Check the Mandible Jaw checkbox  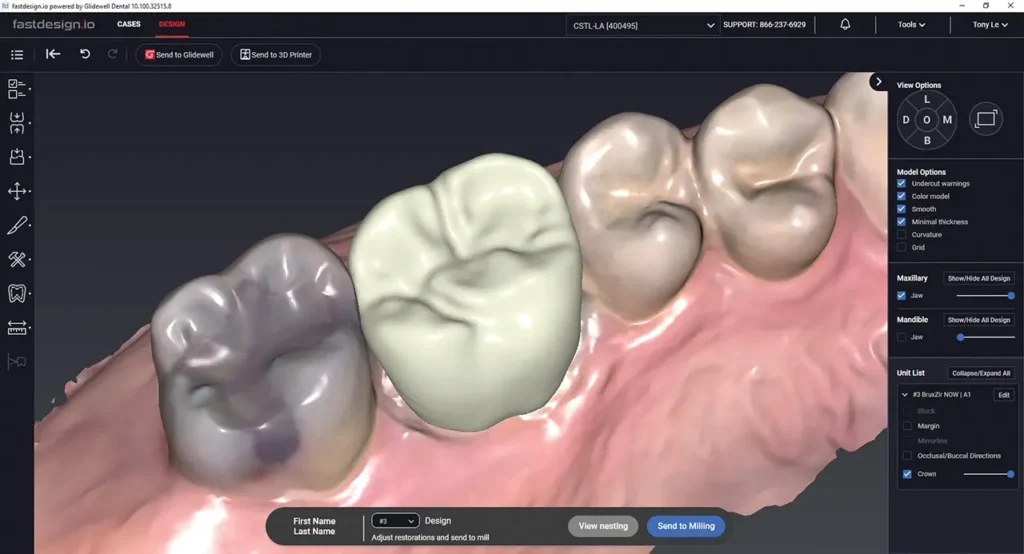pyautogui.click(x=902, y=337)
